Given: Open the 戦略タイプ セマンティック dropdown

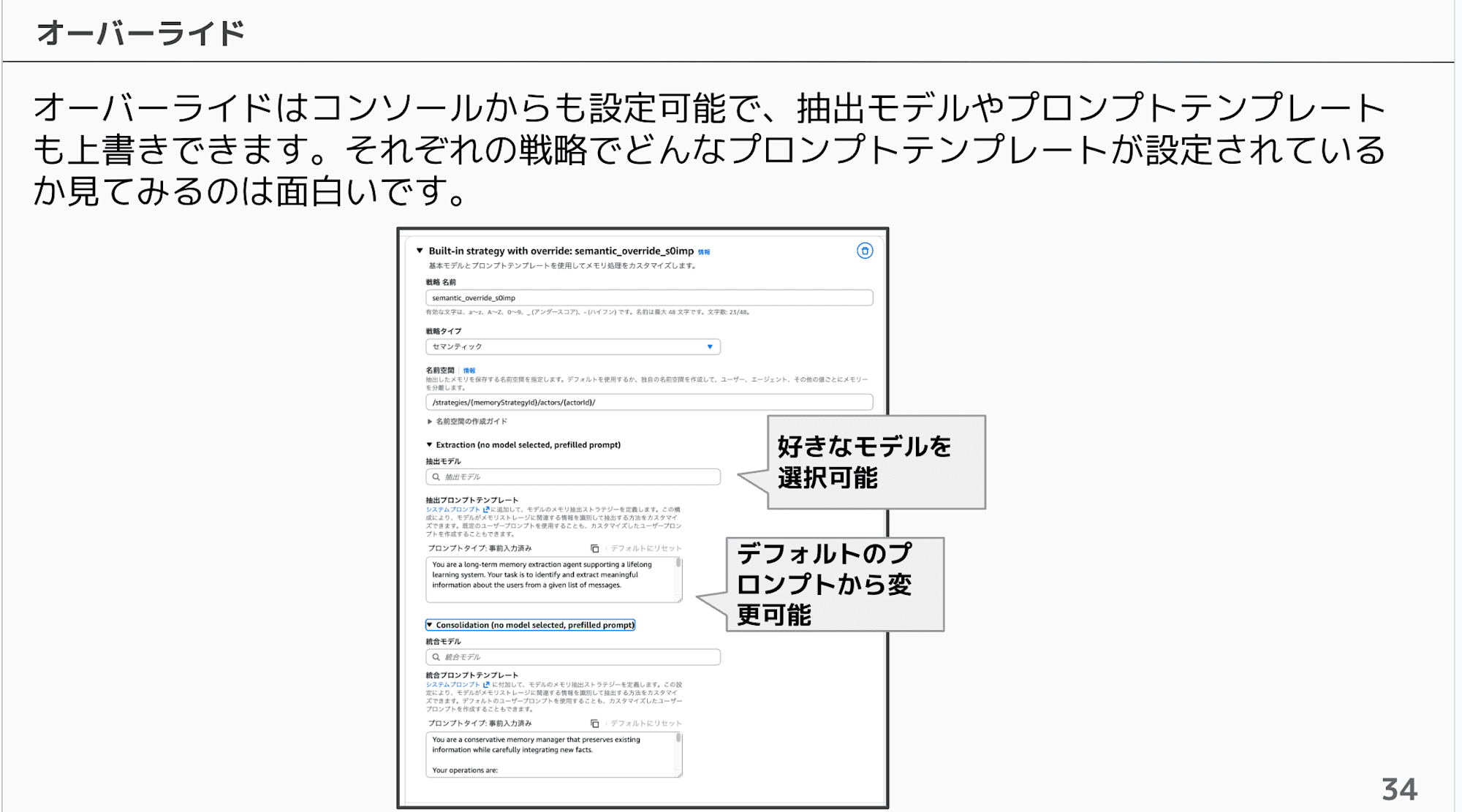Looking at the screenshot, I should 572,346.
